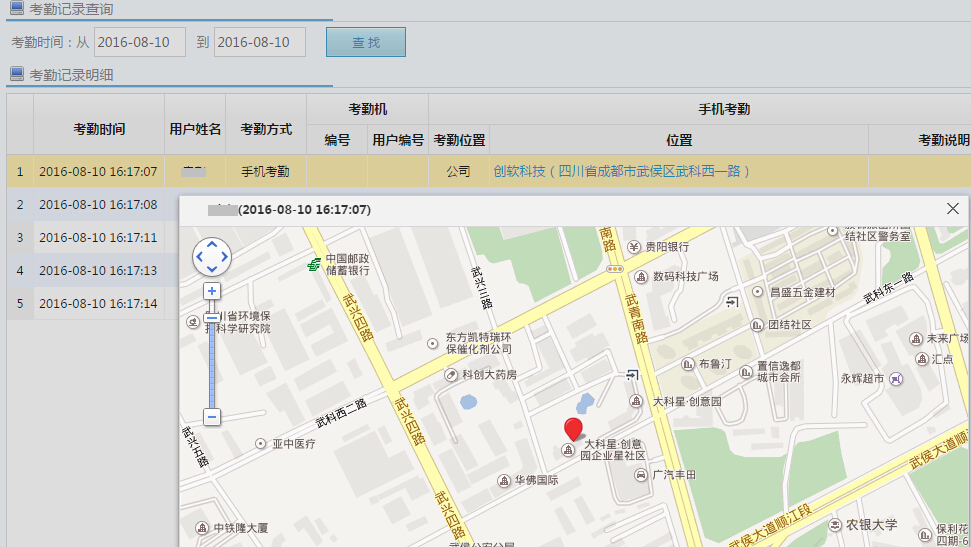Click the 贵阳银行 bank icon on map

click(632, 247)
